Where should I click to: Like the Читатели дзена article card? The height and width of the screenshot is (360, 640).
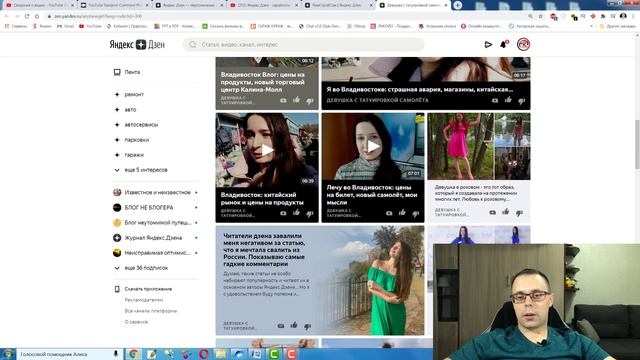294,325
